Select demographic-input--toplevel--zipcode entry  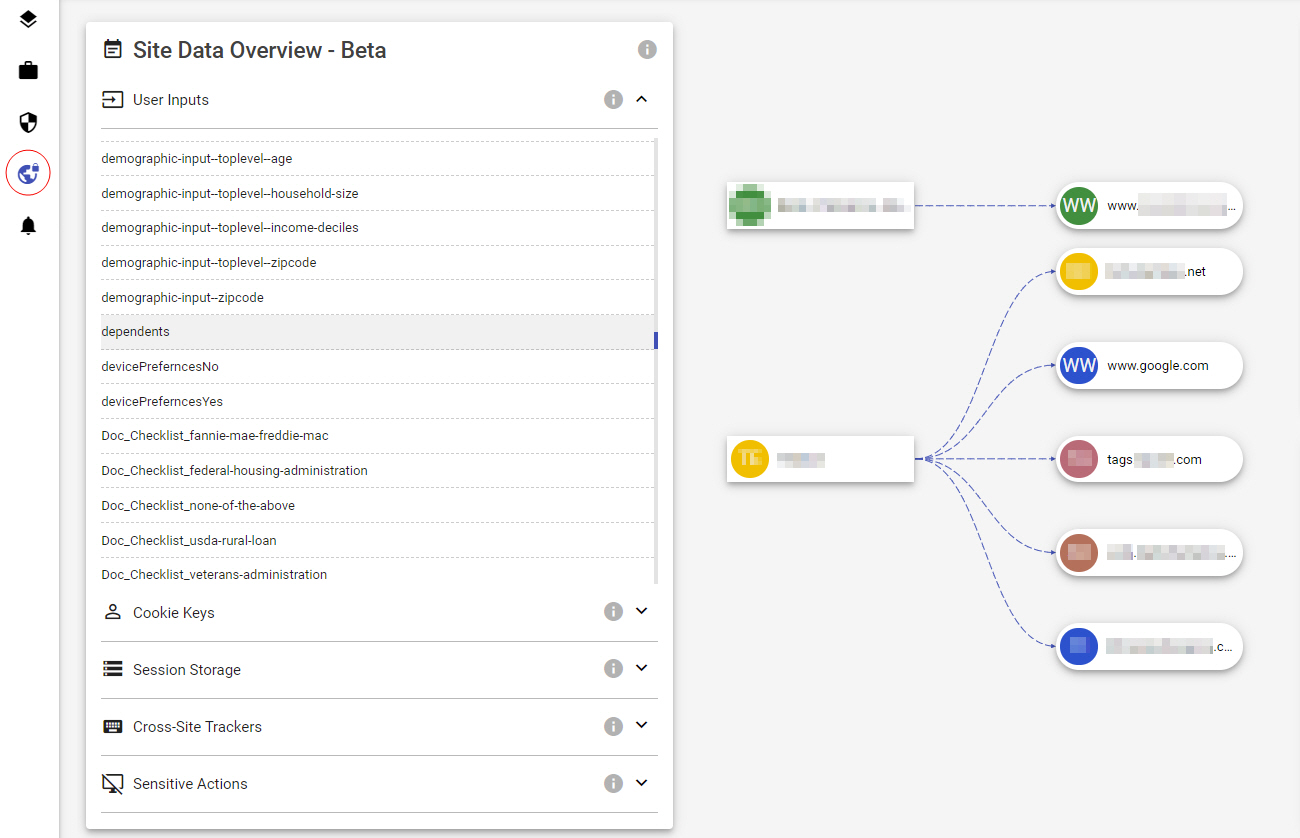(x=378, y=263)
